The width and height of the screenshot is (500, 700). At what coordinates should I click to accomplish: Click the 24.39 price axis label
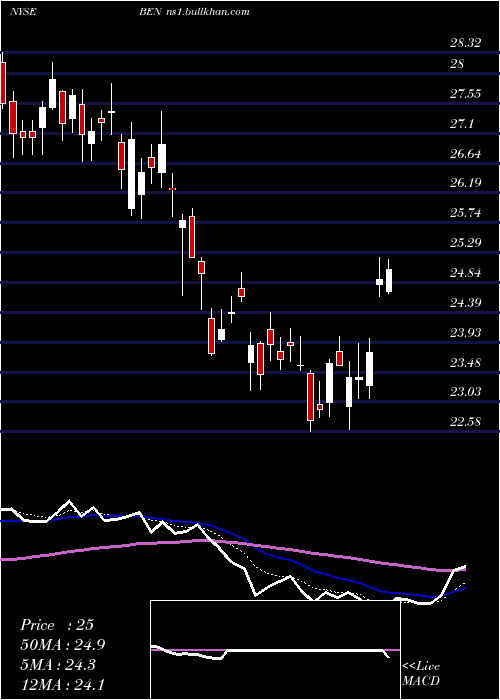pos(465,303)
